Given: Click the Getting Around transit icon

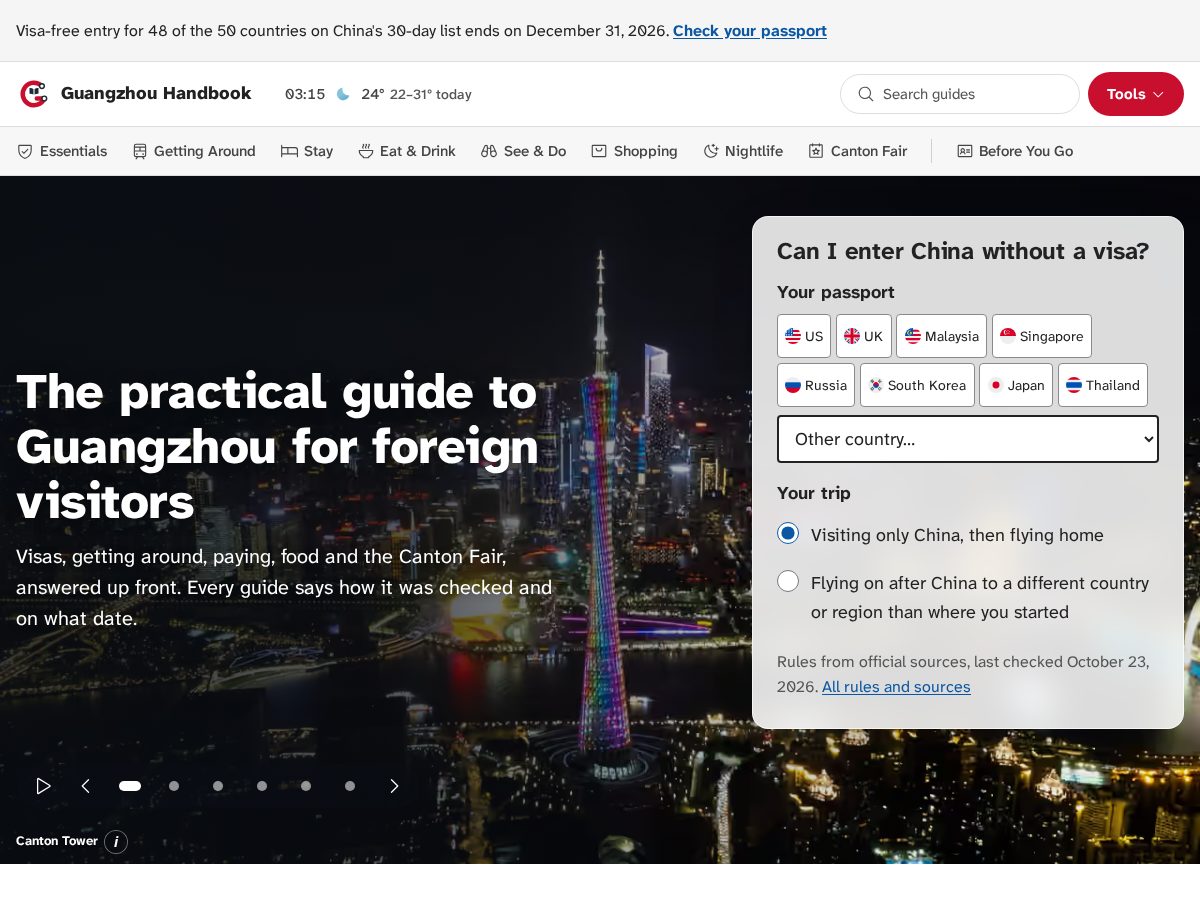Looking at the screenshot, I should (x=140, y=151).
